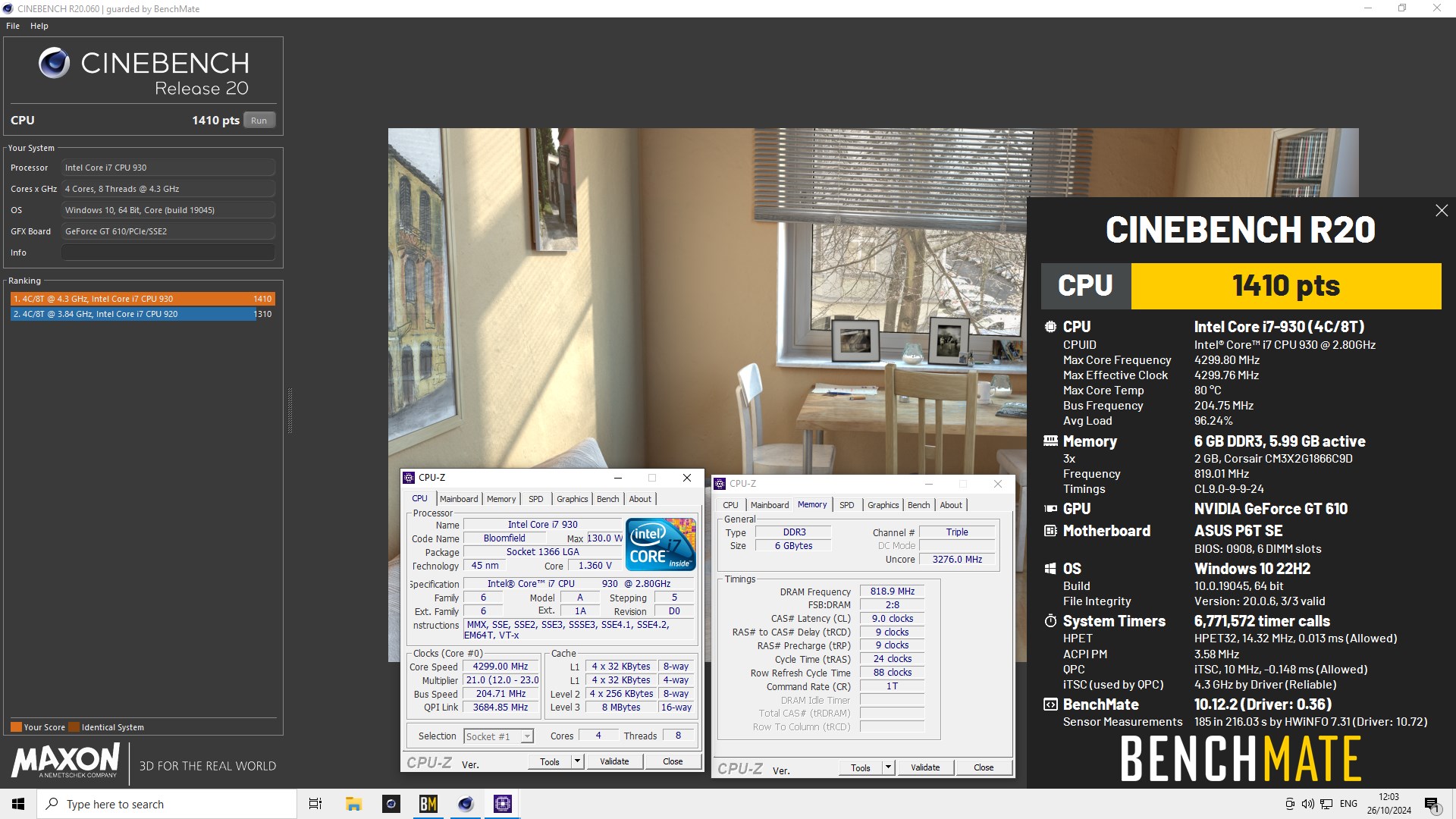Switch to CPU-Z taskbar icon
The width and height of the screenshot is (1456, 819).
tap(503, 804)
